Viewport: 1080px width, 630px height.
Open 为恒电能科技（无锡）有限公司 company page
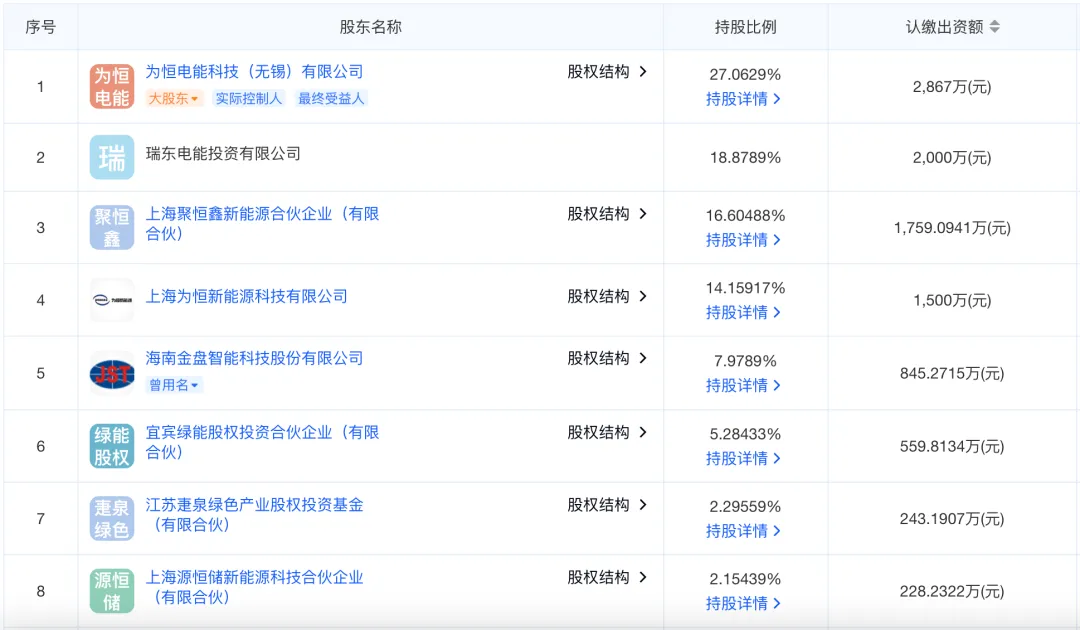(x=254, y=72)
